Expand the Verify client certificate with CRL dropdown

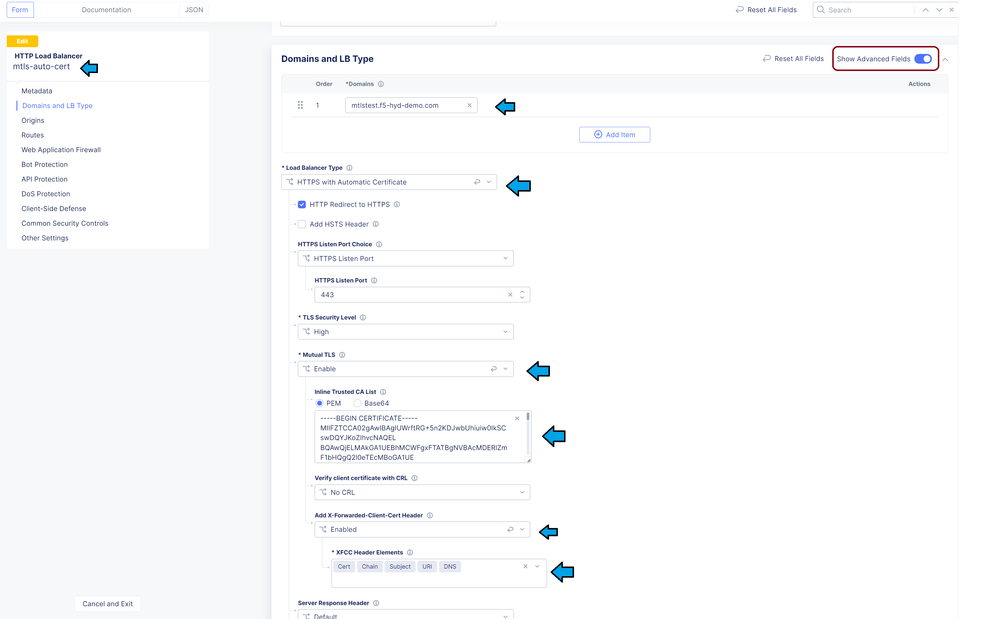422,492
